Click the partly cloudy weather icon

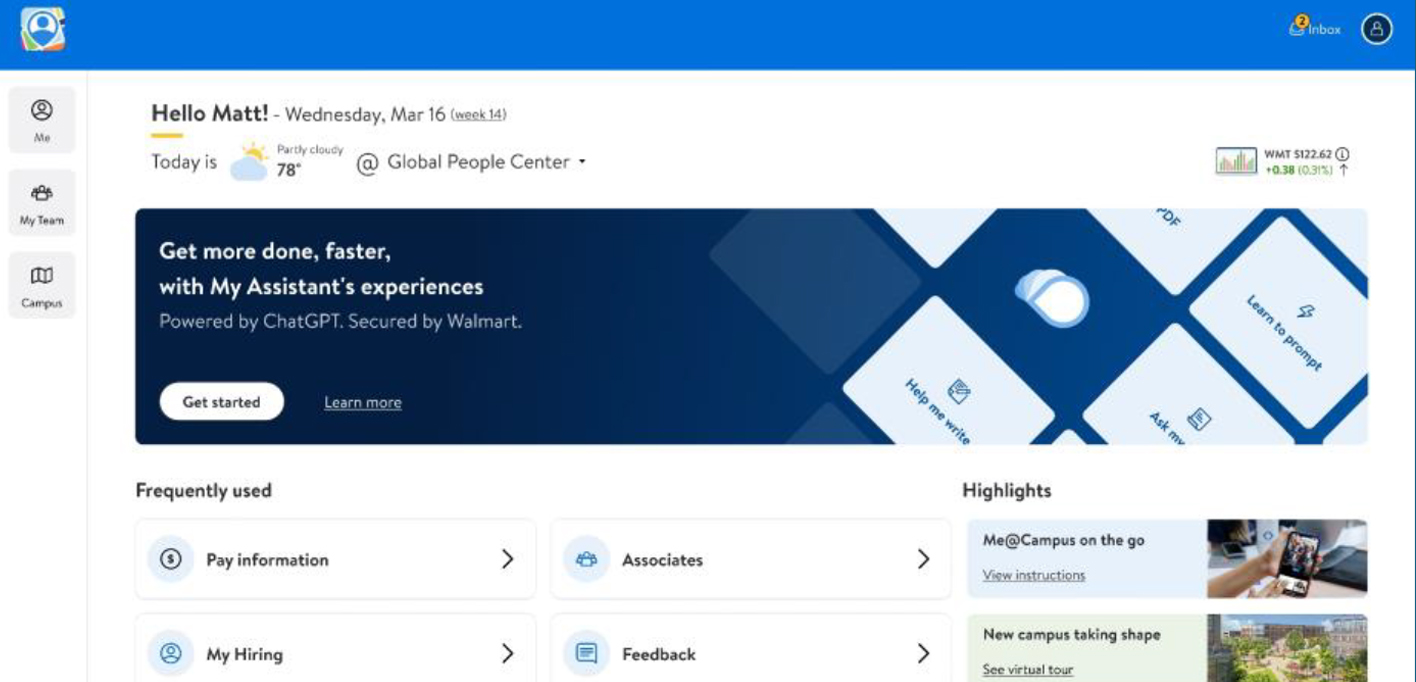point(250,162)
